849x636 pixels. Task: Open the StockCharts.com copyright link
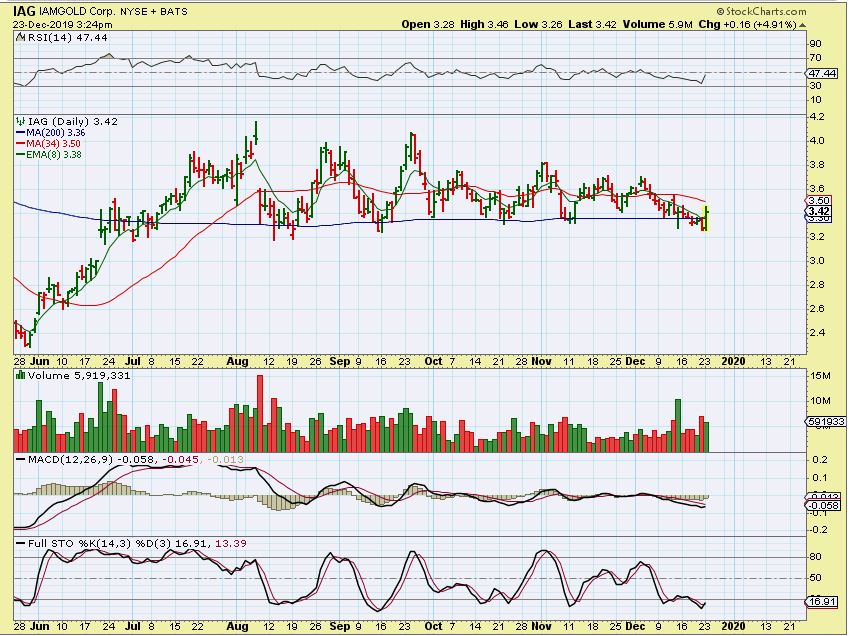(761, 11)
